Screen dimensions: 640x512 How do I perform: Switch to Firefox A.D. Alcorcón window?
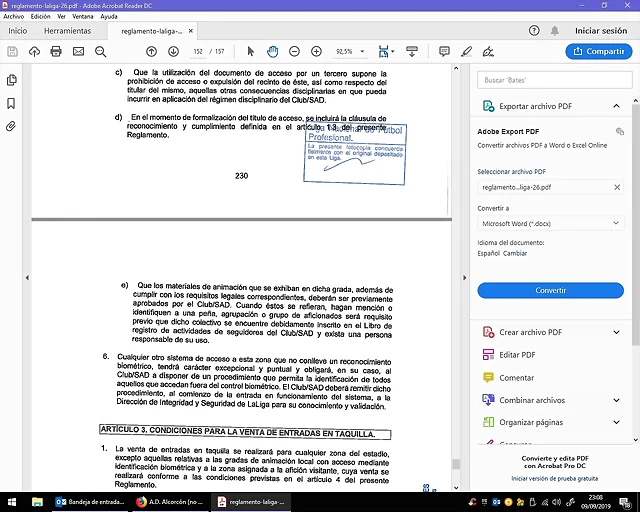[x=171, y=502]
